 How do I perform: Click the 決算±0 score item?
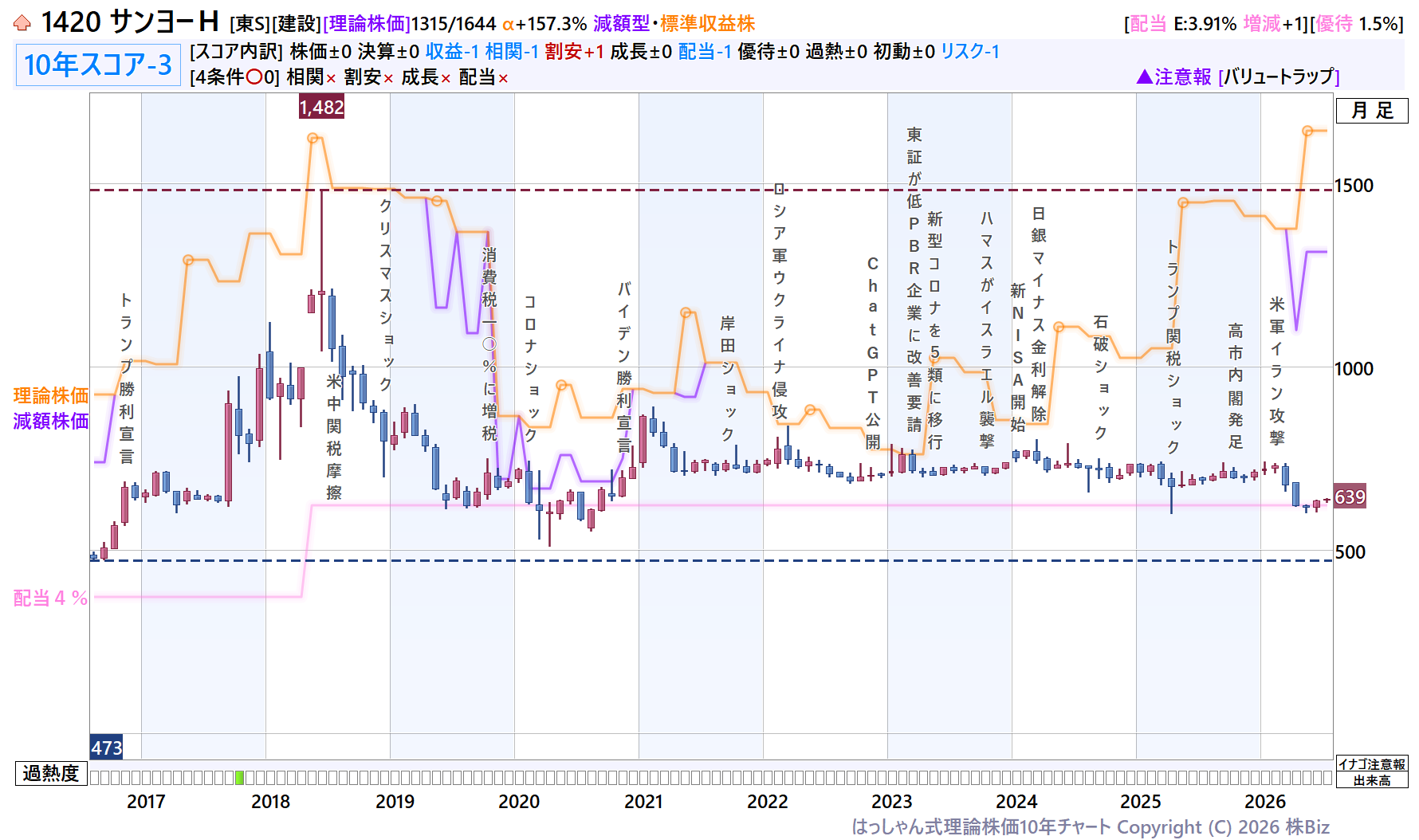tap(388, 52)
